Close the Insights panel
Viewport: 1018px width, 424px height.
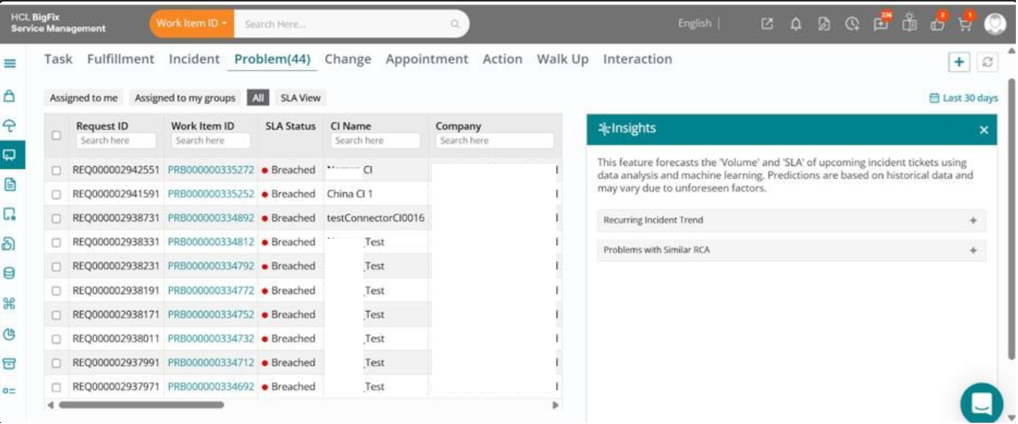tap(984, 130)
